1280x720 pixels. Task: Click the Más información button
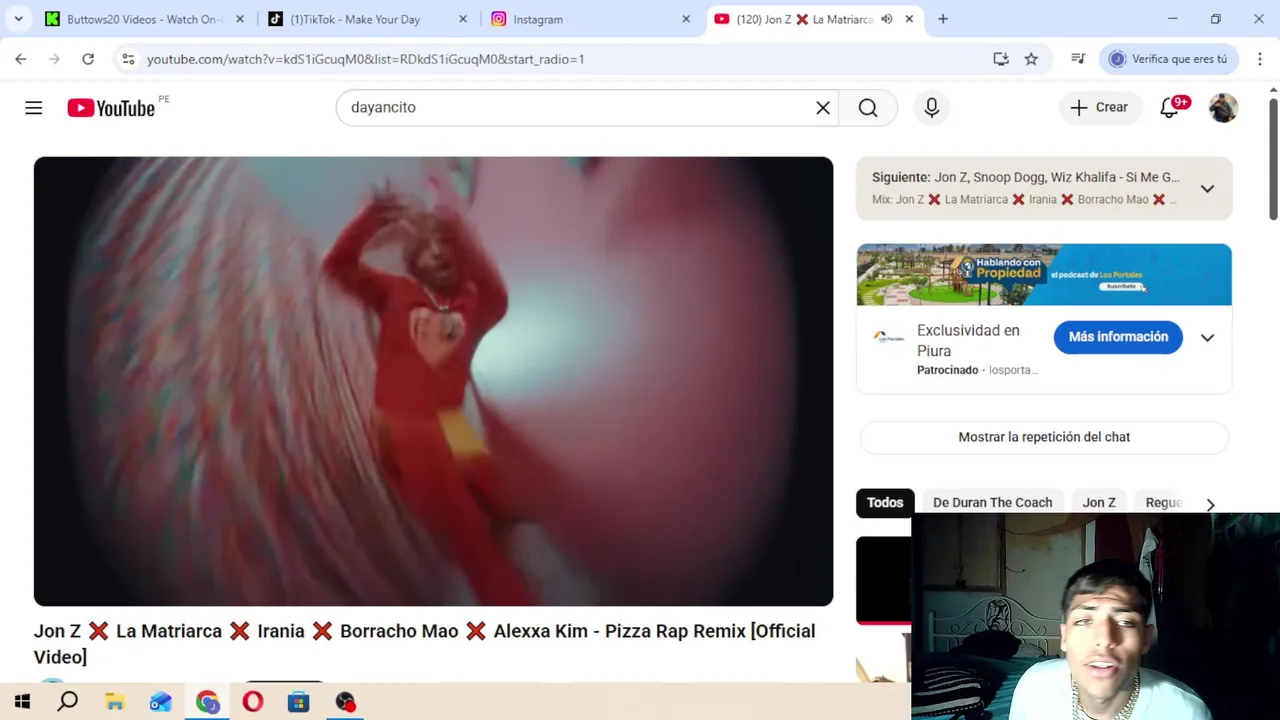1118,337
